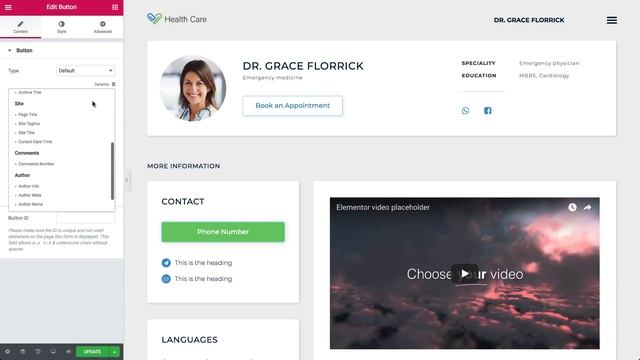
Task: Select the Comments Number dynamic tag
Action: pos(36,164)
